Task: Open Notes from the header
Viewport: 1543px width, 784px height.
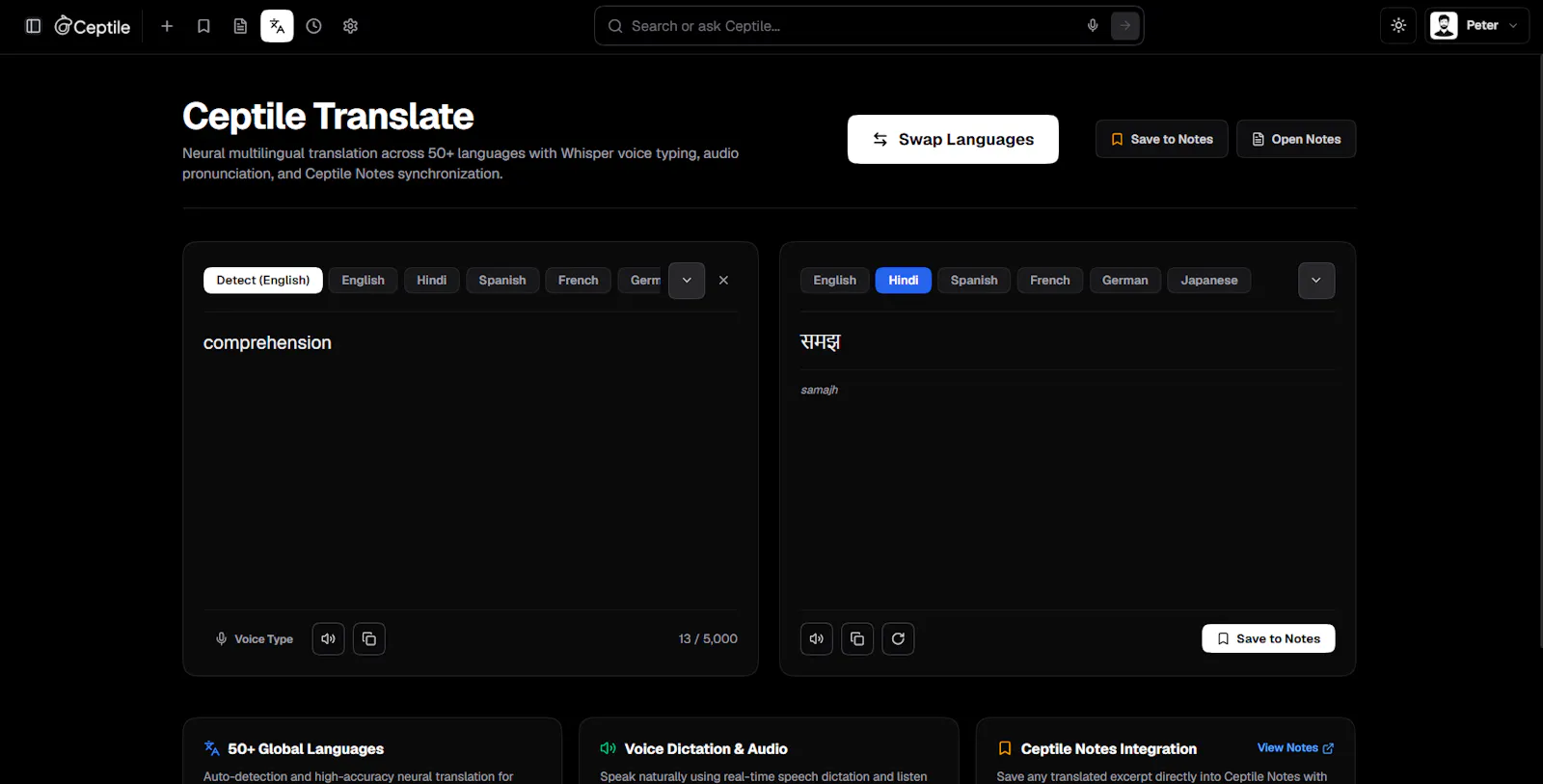Action: [x=1296, y=139]
